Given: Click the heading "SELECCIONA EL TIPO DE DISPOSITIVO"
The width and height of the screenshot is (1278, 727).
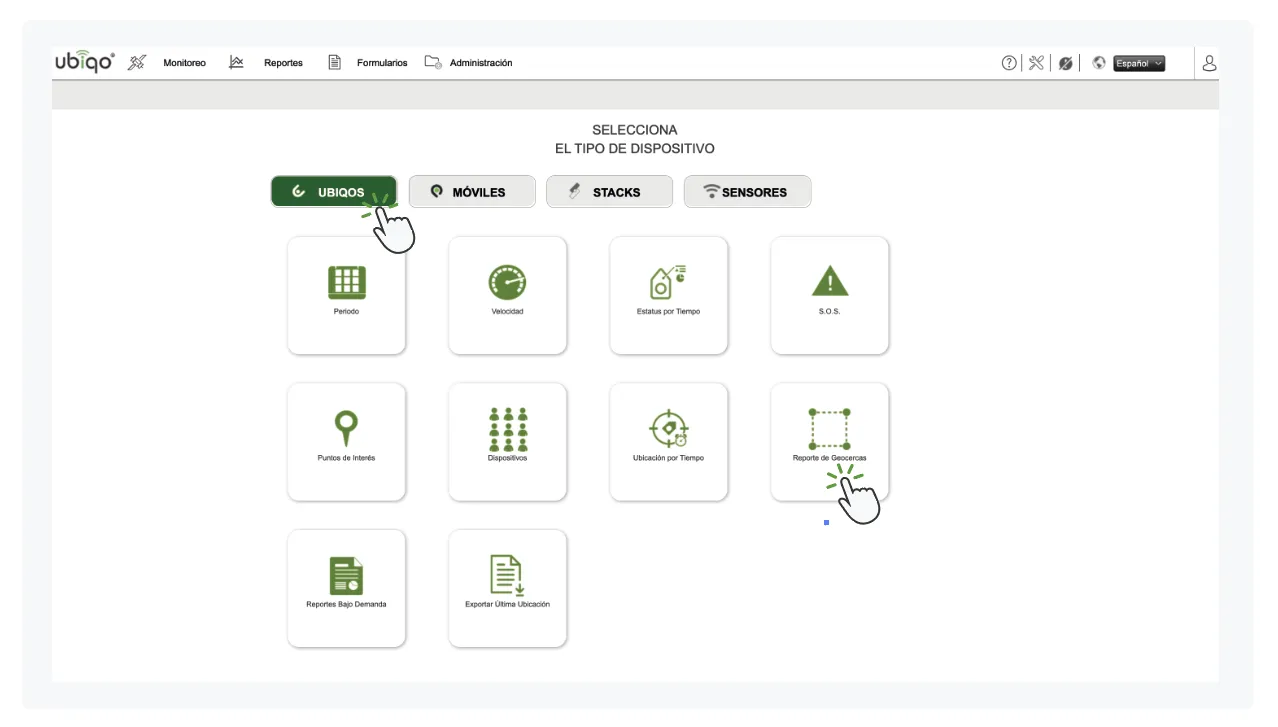Looking at the screenshot, I should pos(635,139).
